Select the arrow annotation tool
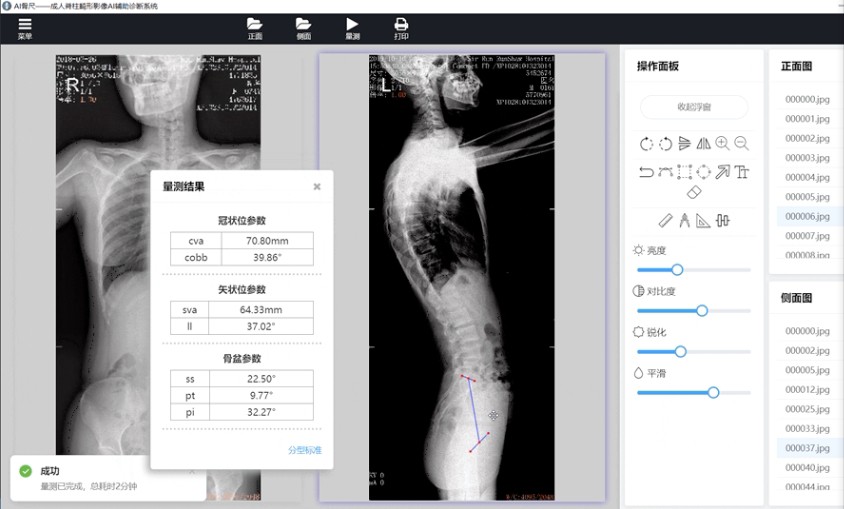The image size is (844, 509). click(x=722, y=172)
